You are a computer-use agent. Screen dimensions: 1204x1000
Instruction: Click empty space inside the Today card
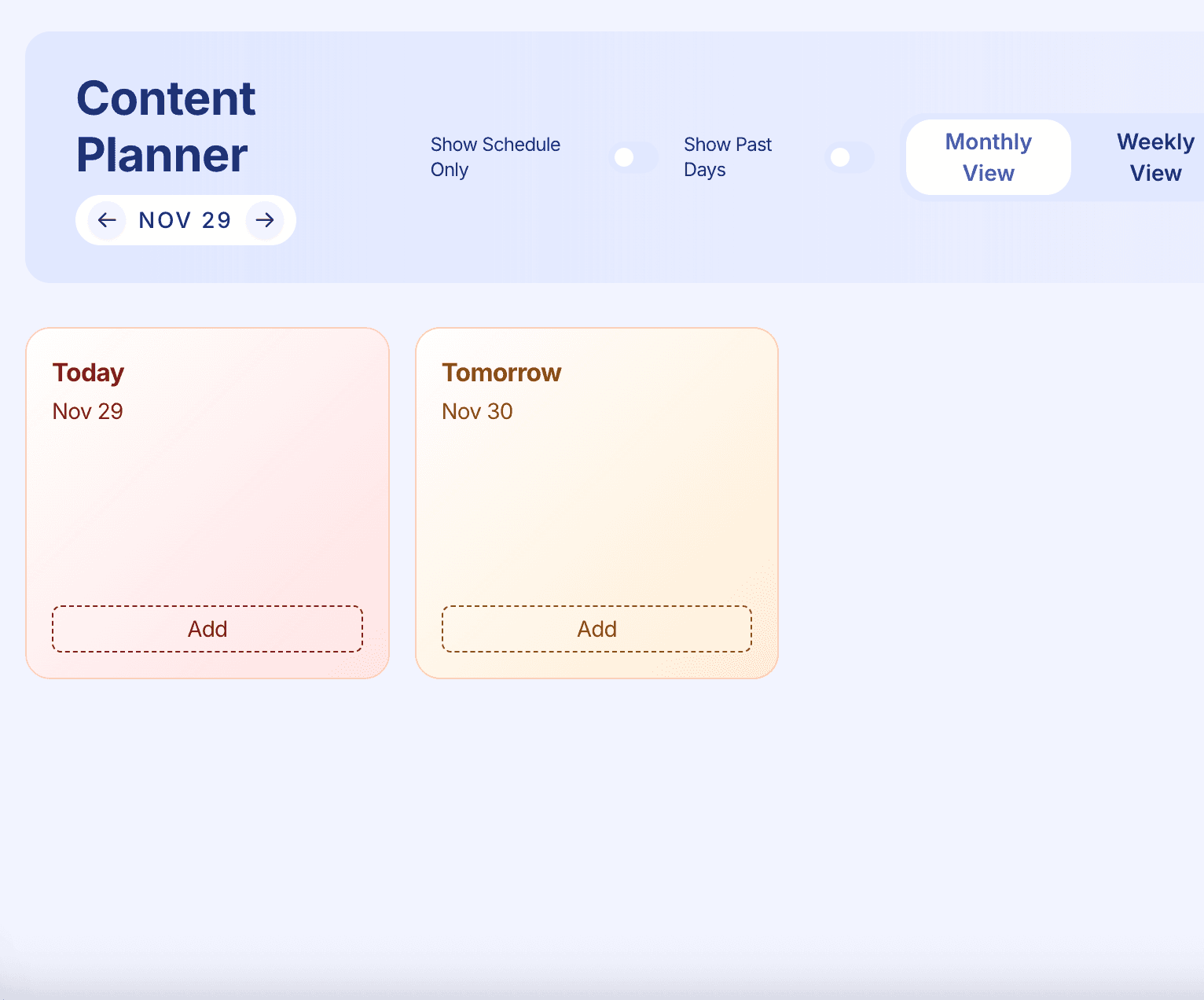[x=207, y=511]
